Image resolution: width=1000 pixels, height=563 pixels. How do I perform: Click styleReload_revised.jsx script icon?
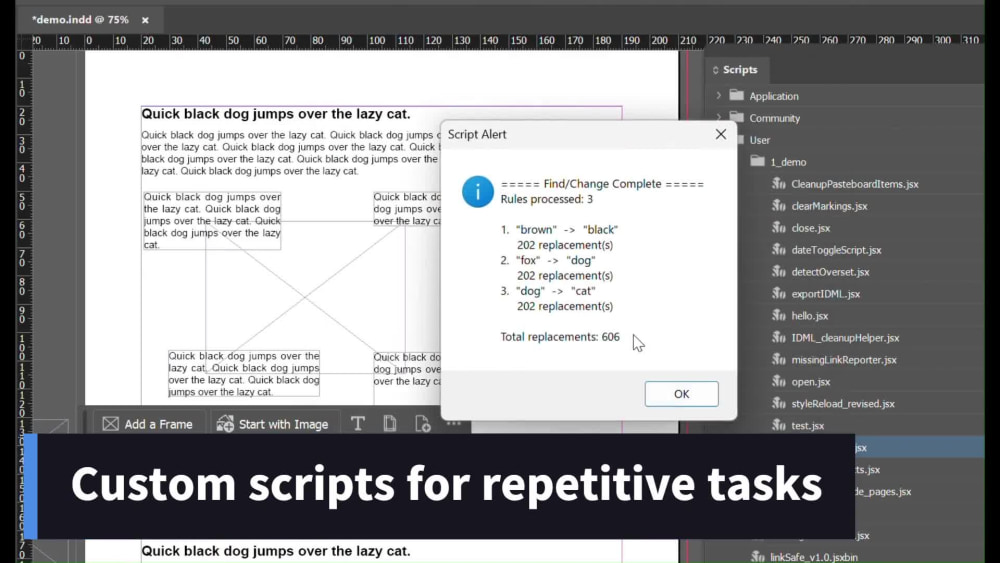tap(779, 403)
